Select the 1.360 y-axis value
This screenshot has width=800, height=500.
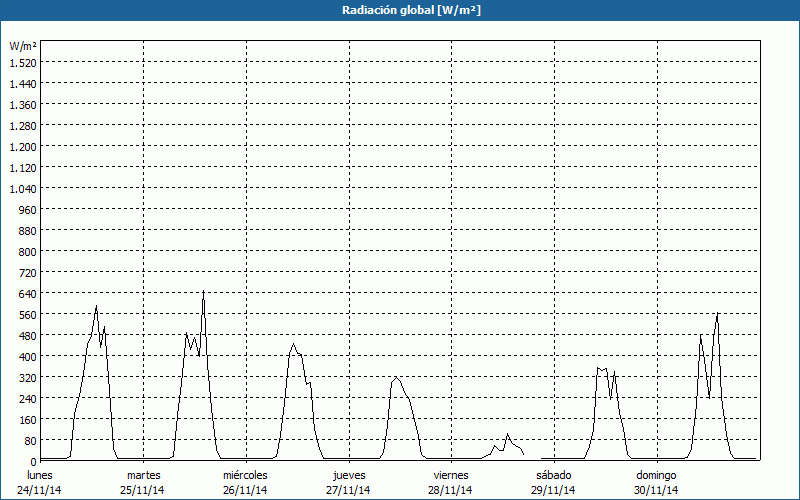[23, 105]
